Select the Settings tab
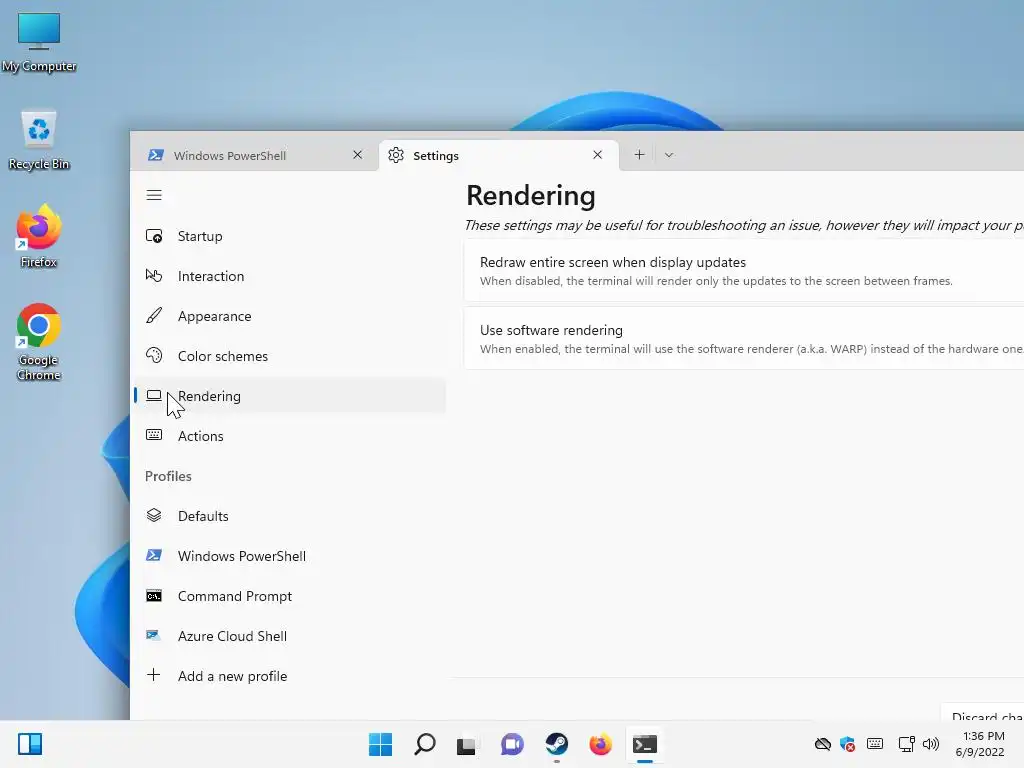 499,155
